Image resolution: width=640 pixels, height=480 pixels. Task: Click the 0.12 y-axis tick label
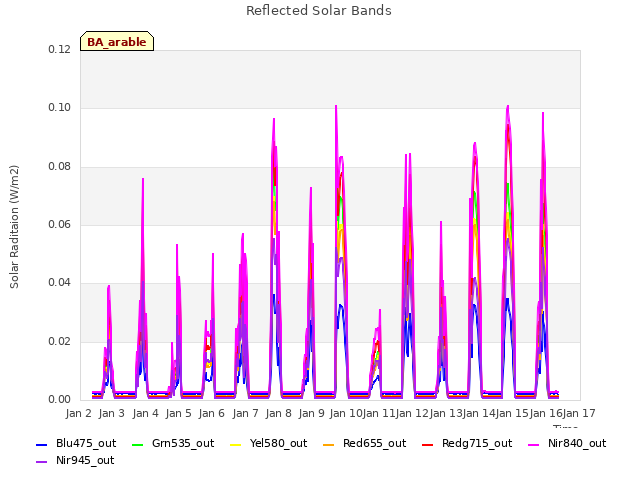point(60,49)
